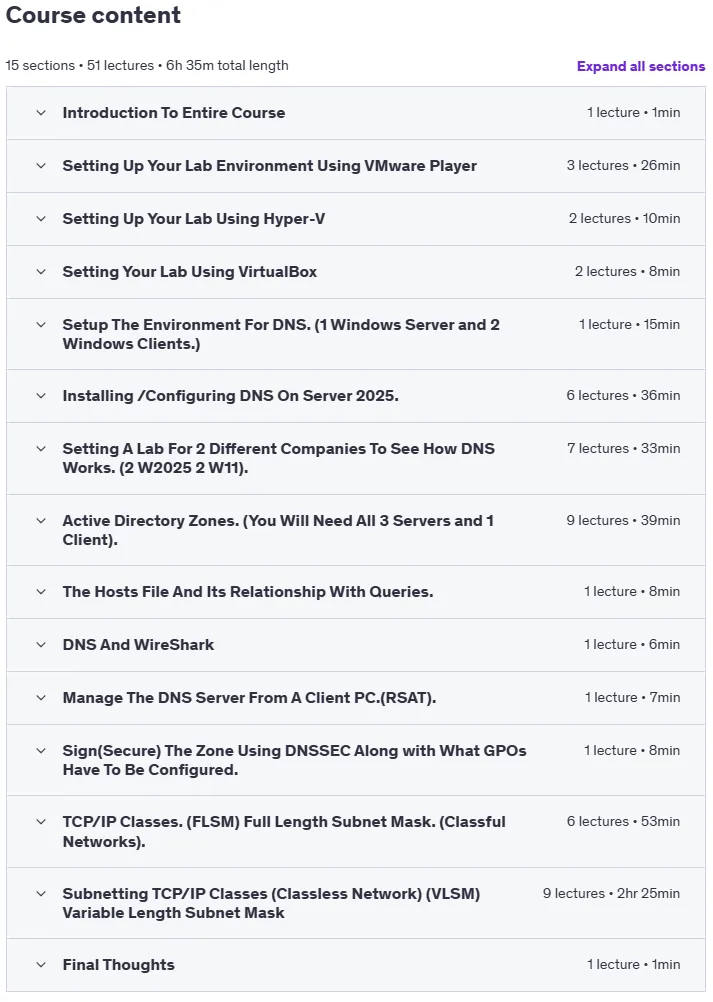The image size is (713, 1002).
Task: Expand chevron beside Setting Up Your Lab Using Hyper-V
Action: (41, 219)
